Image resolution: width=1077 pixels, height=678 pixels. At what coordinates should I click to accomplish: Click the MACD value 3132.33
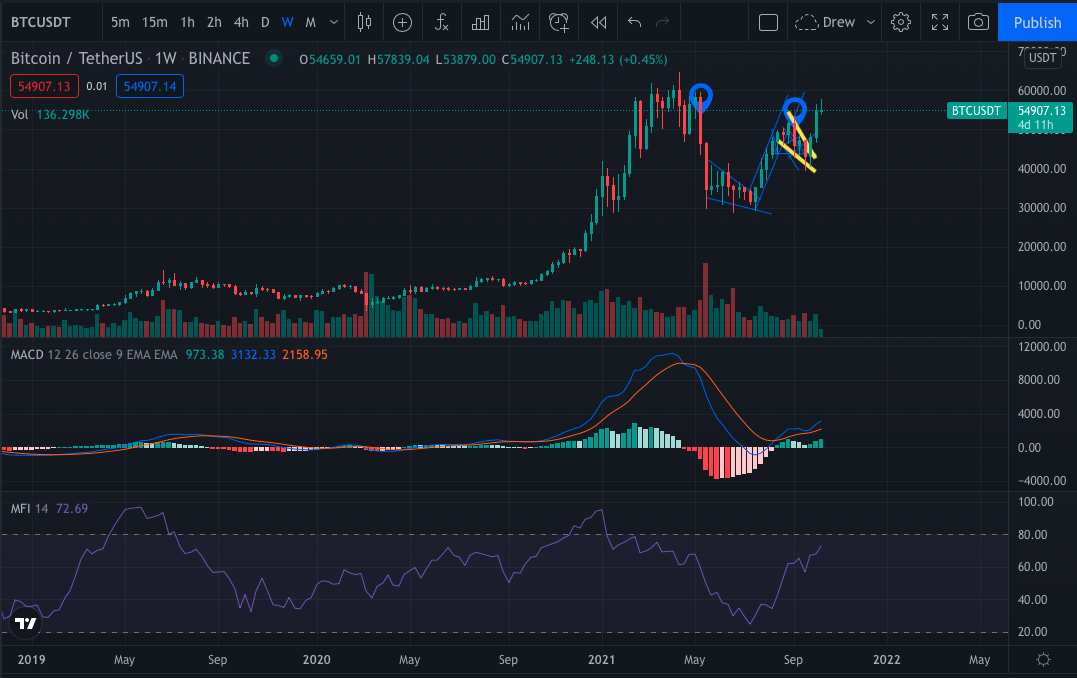click(x=253, y=354)
